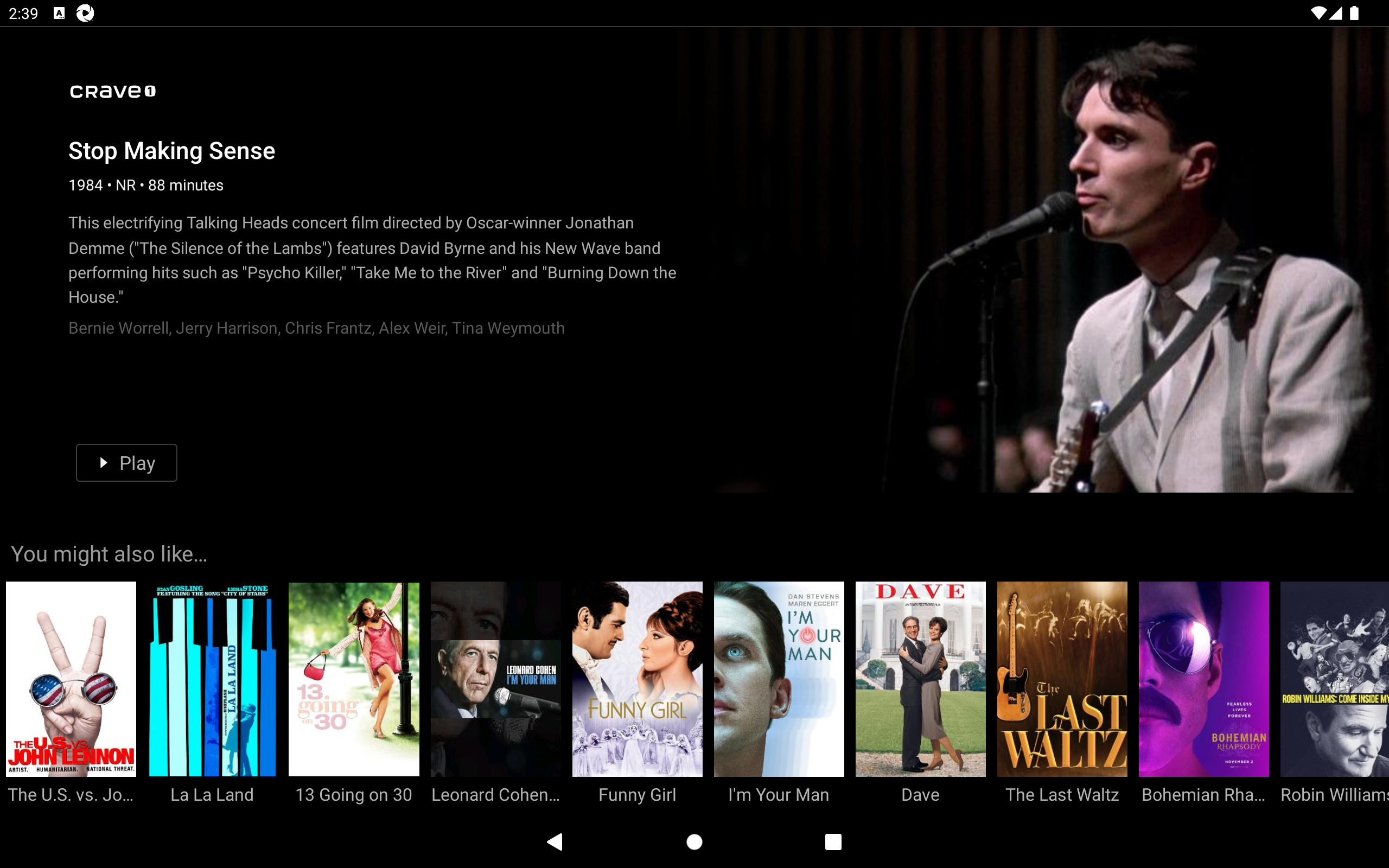Play Stop Making Sense

126,463
